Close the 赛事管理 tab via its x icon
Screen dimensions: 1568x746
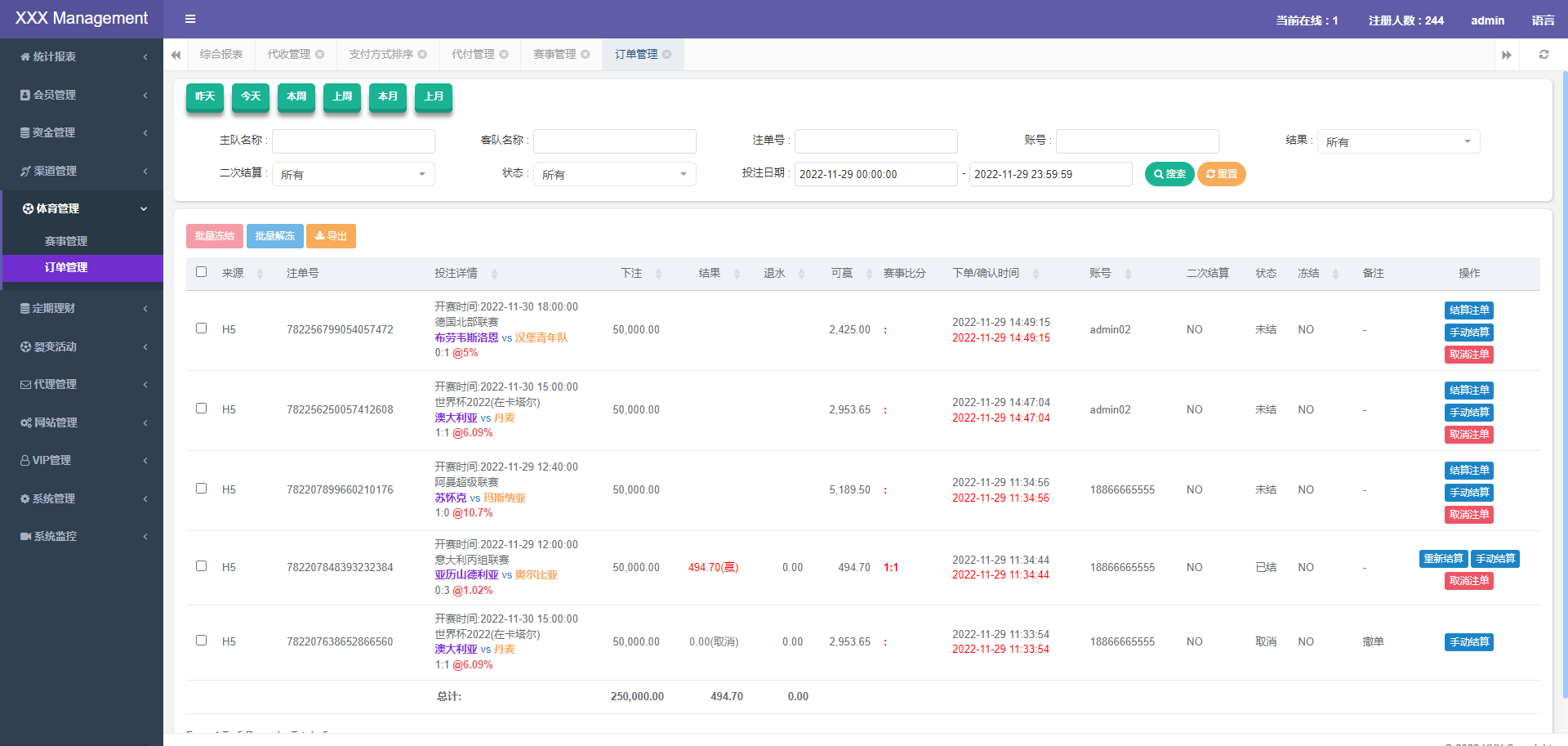586,55
